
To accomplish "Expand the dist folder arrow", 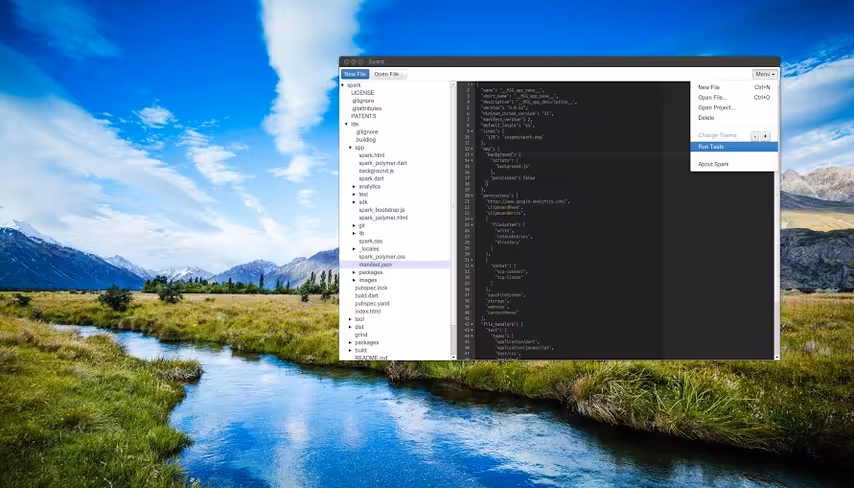I will (351, 327).
